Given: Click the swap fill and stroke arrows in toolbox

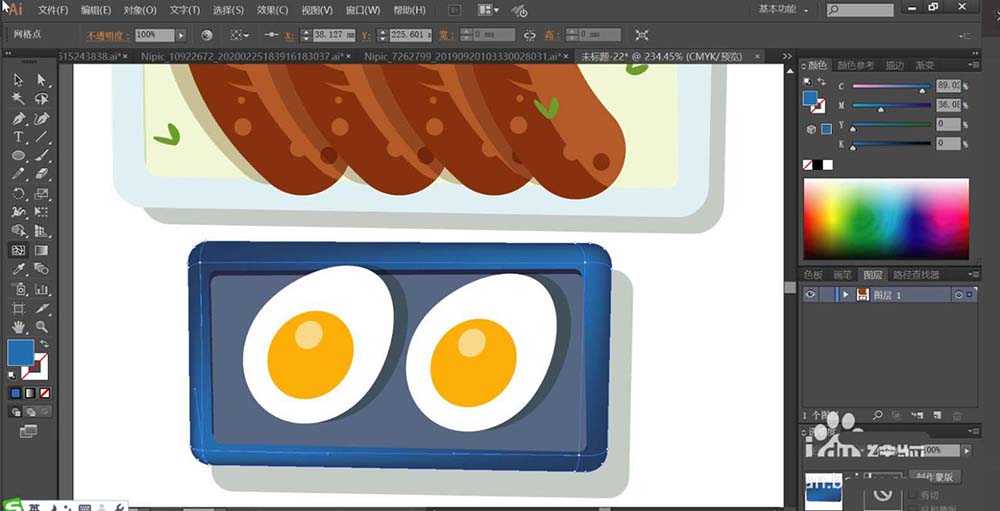Looking at the screenshot, I should [44, 343].
